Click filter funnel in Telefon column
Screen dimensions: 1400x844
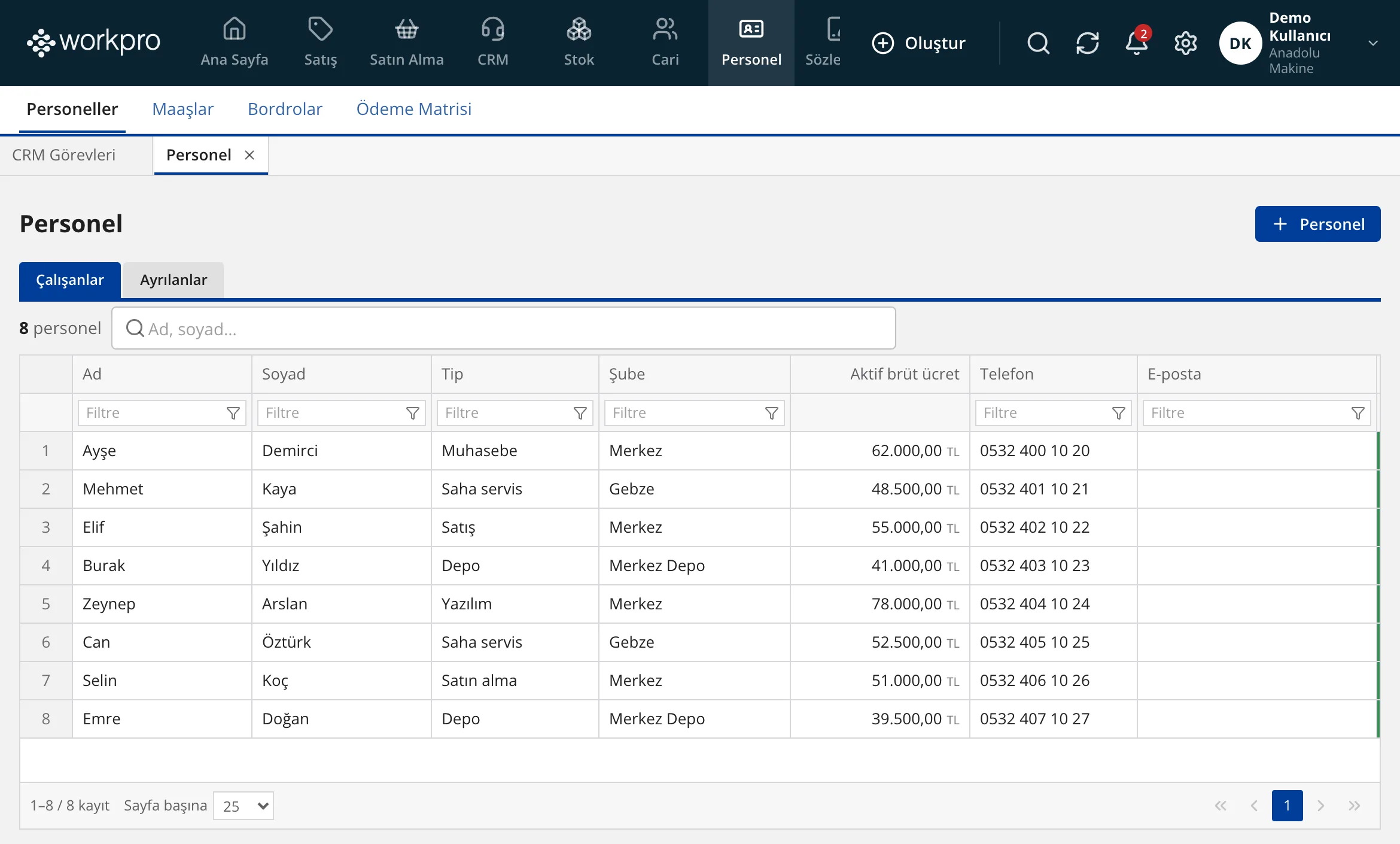(x=1118, y=413)
